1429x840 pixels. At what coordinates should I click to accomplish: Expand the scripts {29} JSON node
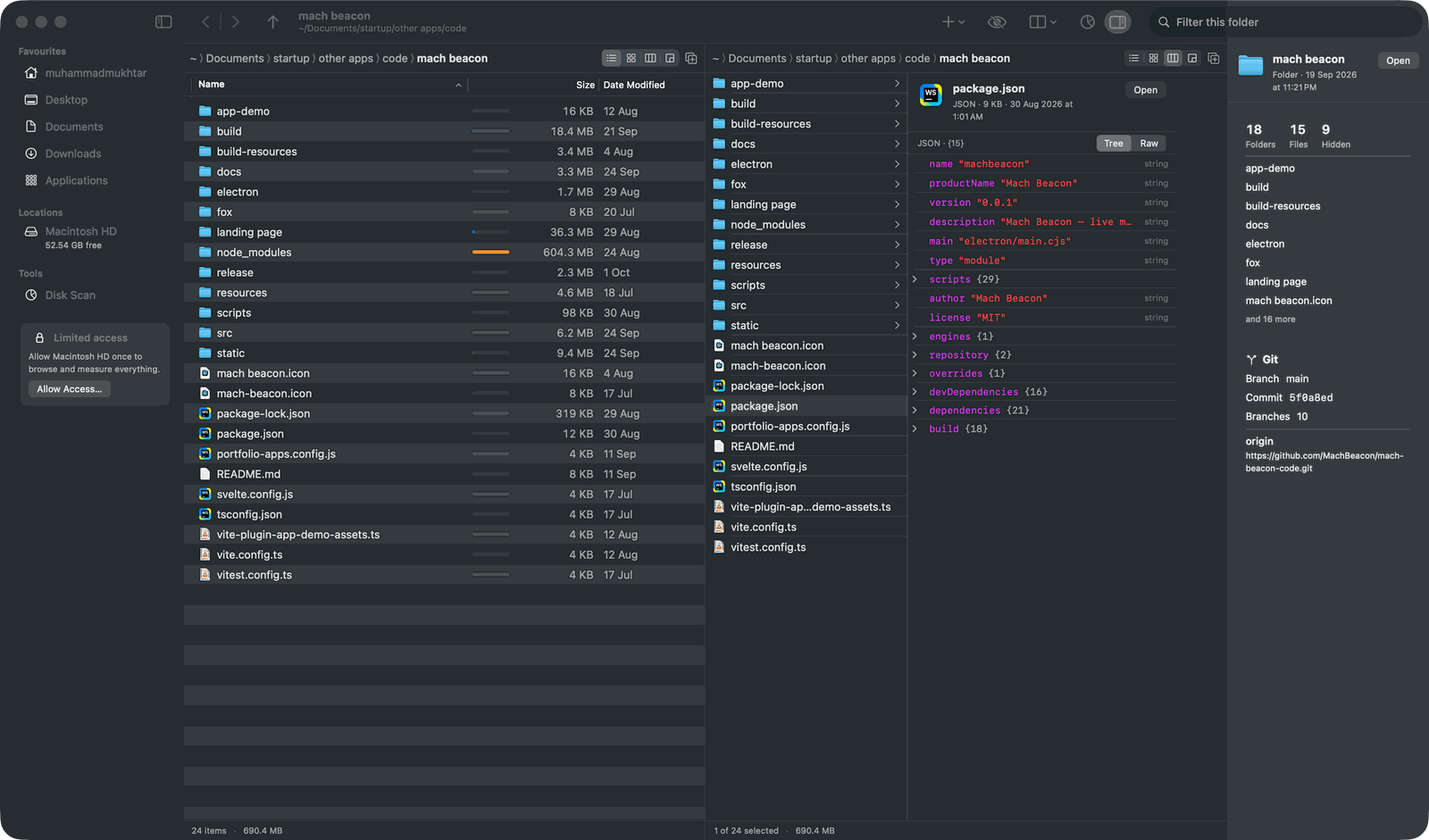pyautogui.click(x=915, y=279)
